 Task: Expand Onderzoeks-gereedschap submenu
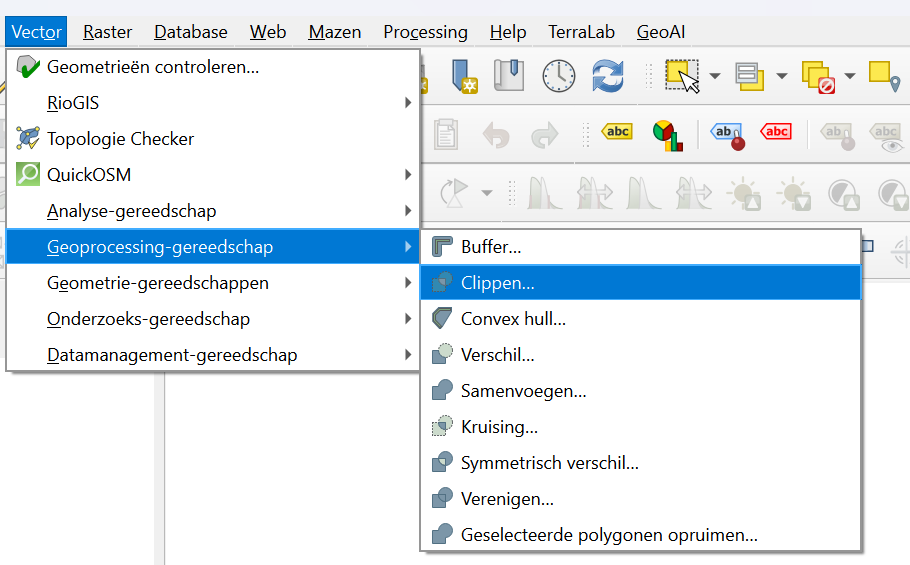click(213, 318)
